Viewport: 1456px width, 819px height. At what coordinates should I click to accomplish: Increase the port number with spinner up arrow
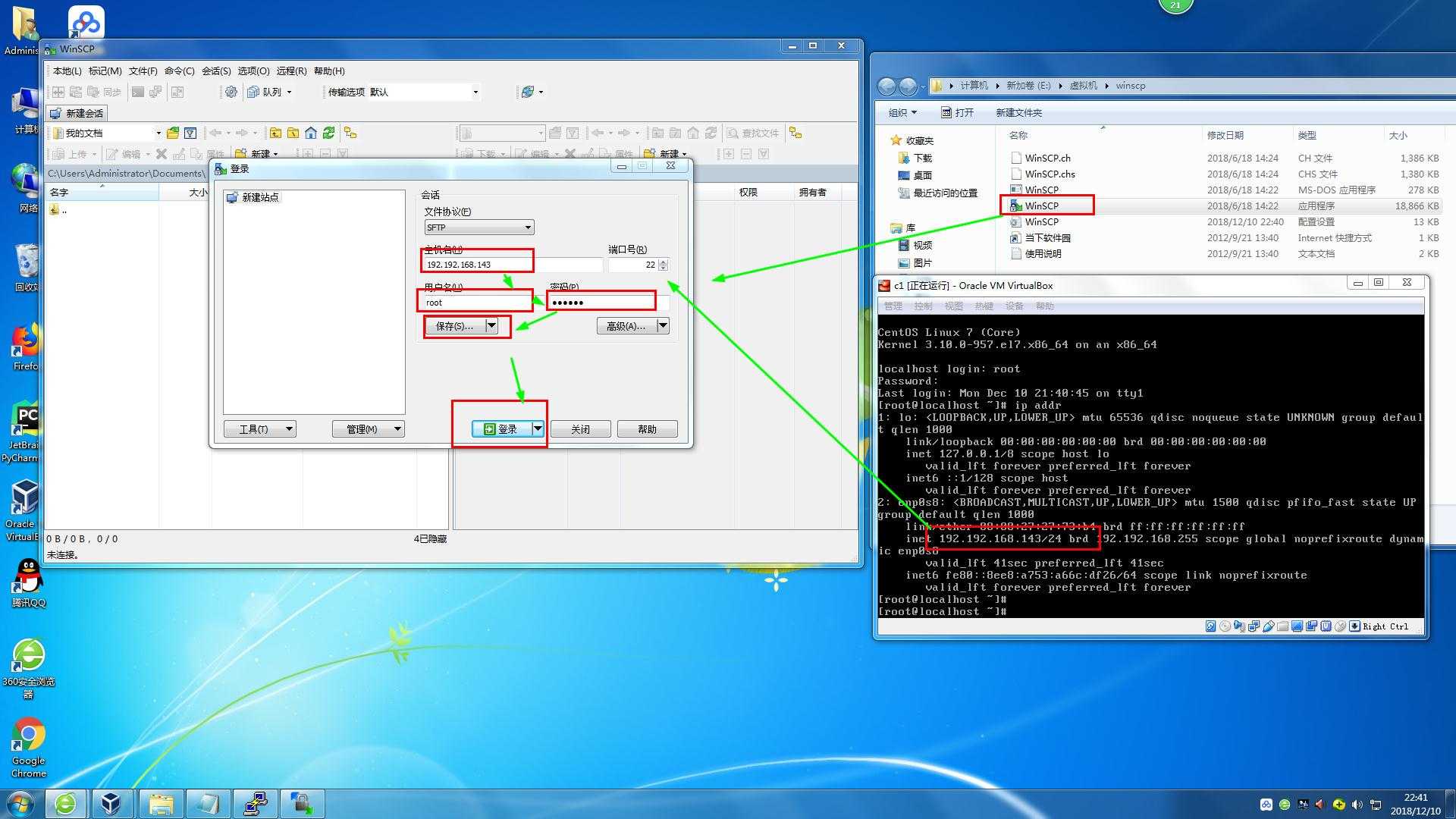pos(664,262)
